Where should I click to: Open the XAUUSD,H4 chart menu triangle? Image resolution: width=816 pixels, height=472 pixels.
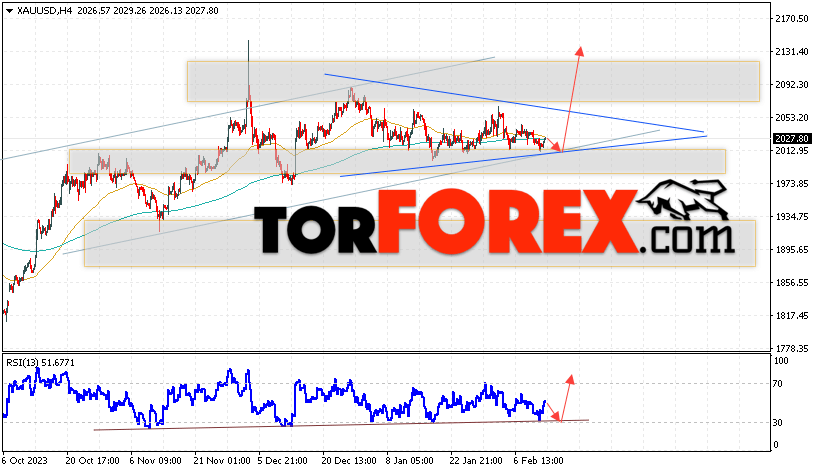click(x=9, y=11)
